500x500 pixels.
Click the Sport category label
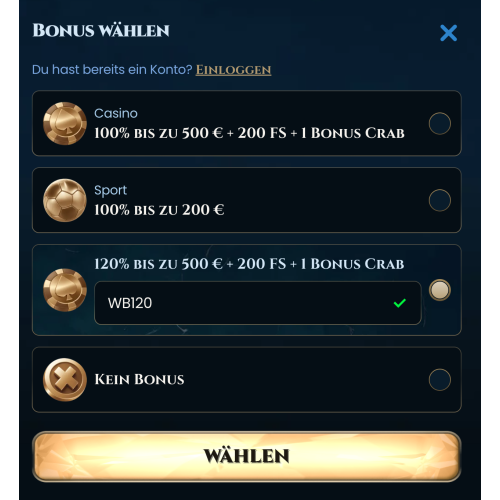click(110, 190)
